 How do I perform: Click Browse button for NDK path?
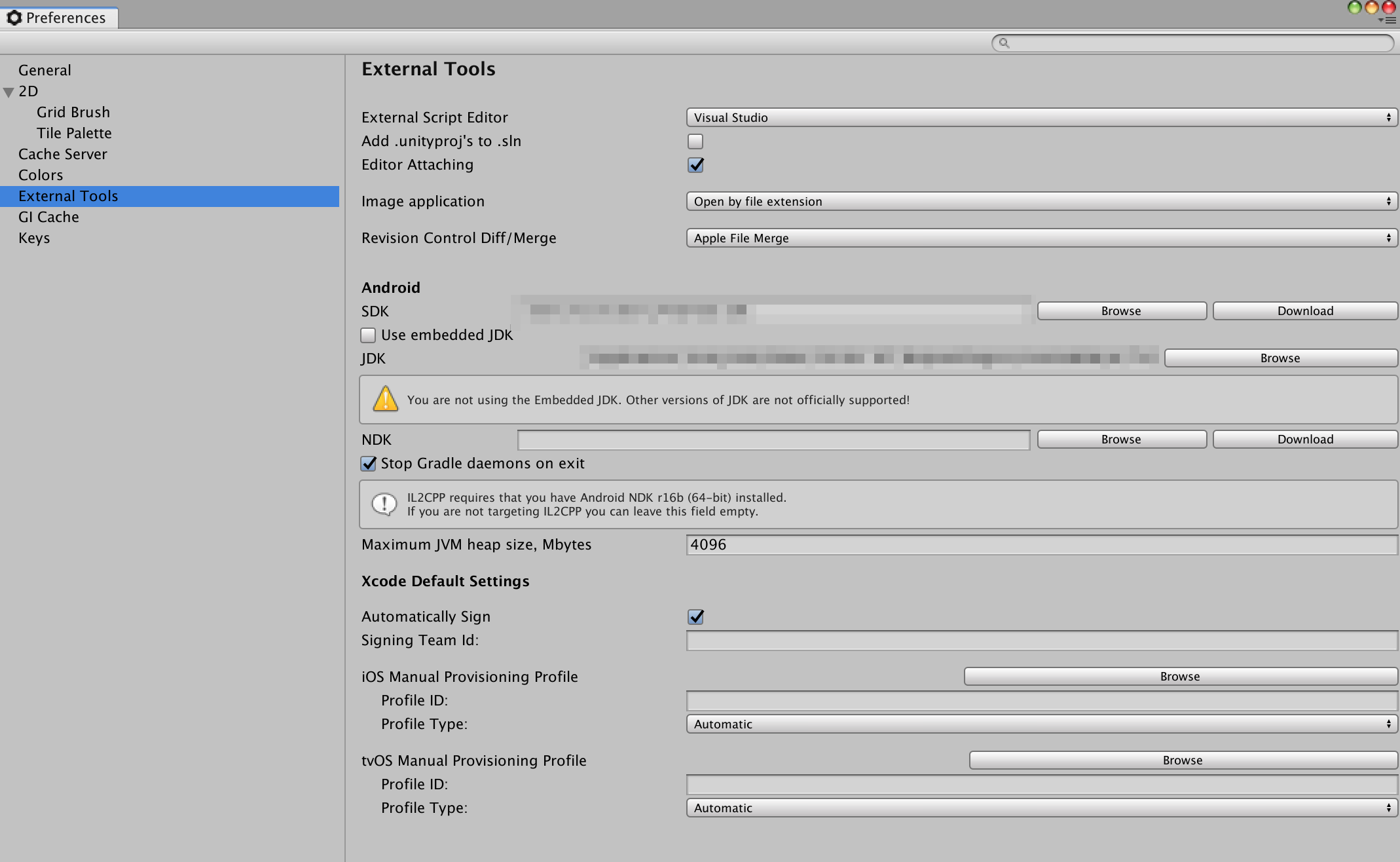(1120, 440)
